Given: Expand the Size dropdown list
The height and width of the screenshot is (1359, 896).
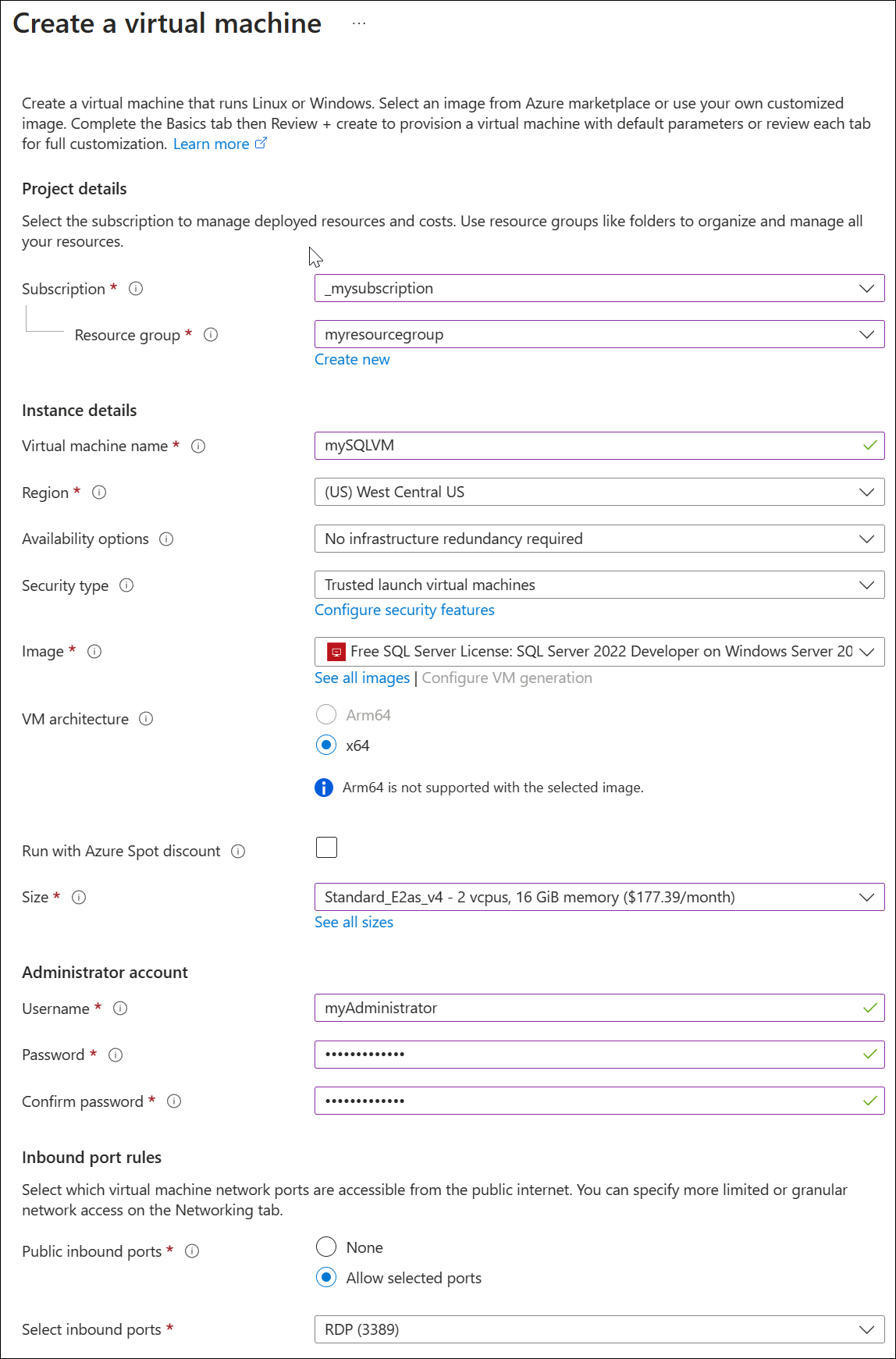Looking at the screenshot, I should pyautogui.click(x=599, y=898).
